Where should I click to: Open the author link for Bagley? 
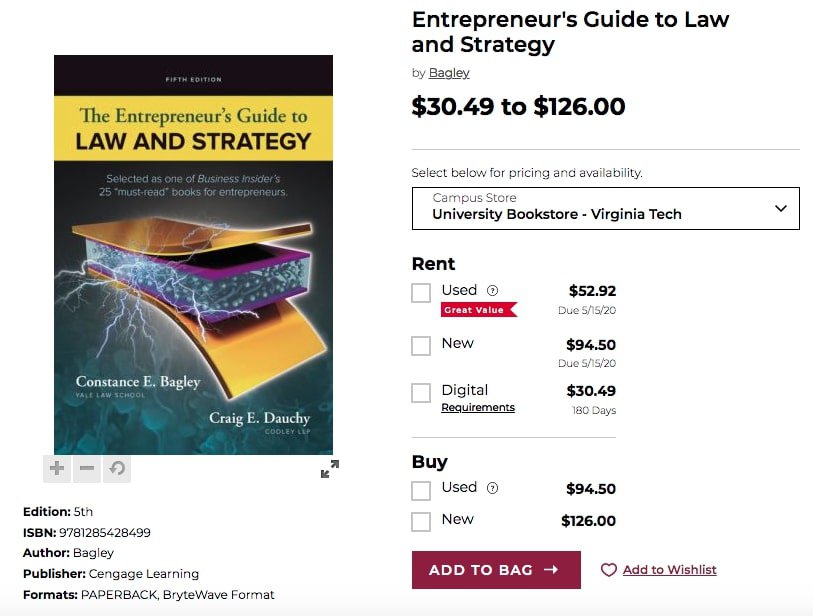[448, 72]
